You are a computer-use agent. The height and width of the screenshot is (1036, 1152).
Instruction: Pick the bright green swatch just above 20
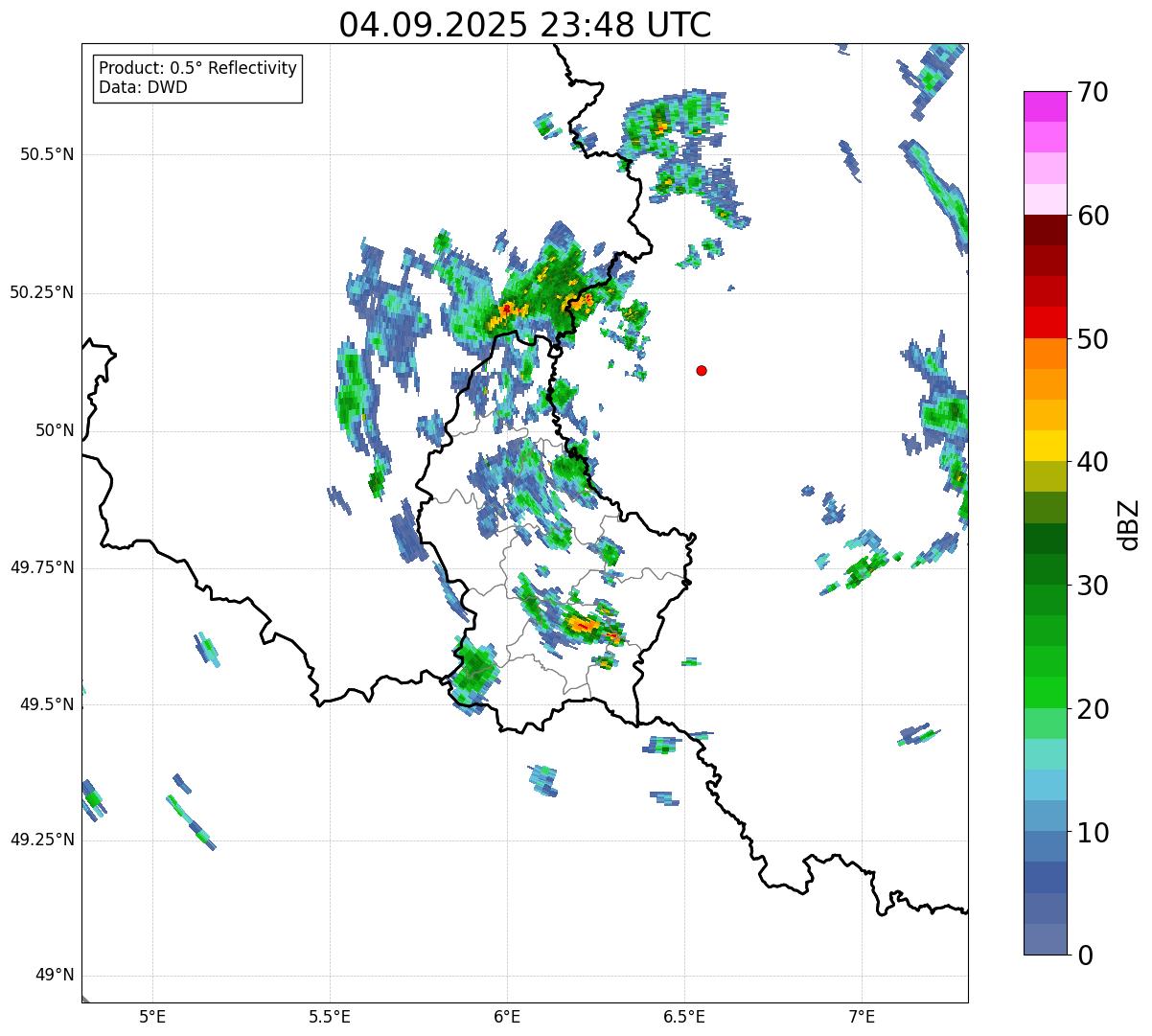[x=1046, y=693]
